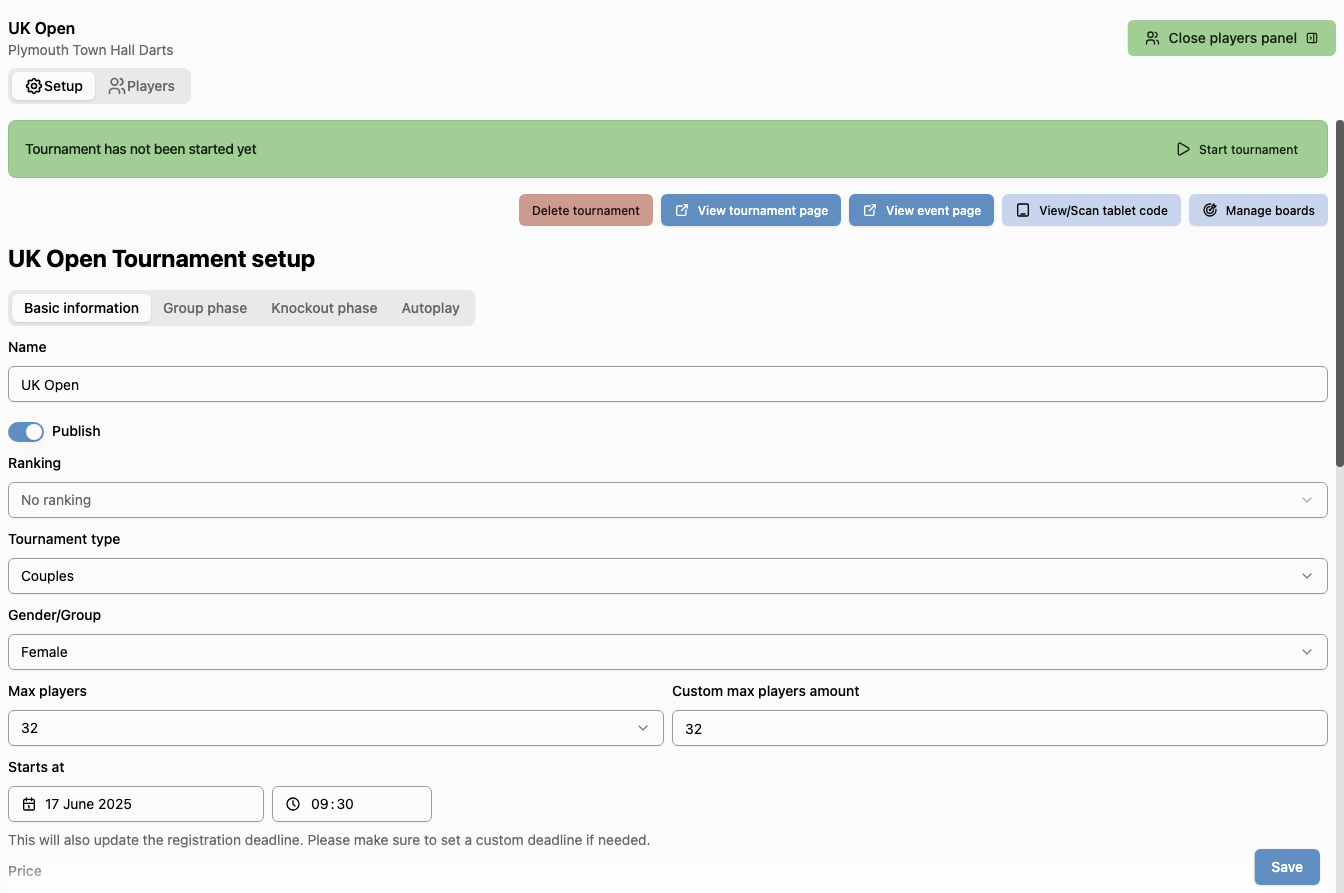Open the Gender/Group dropdown showing Female
Viewport: 1344px width, 893px height.
tap(668, 652)
